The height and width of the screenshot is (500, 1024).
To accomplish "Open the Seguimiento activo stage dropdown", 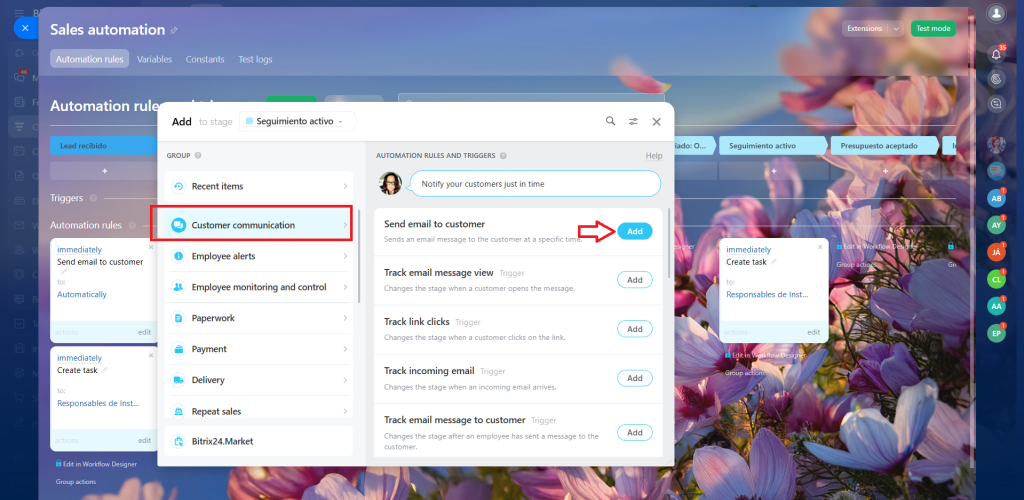I will tap(296, 121).
